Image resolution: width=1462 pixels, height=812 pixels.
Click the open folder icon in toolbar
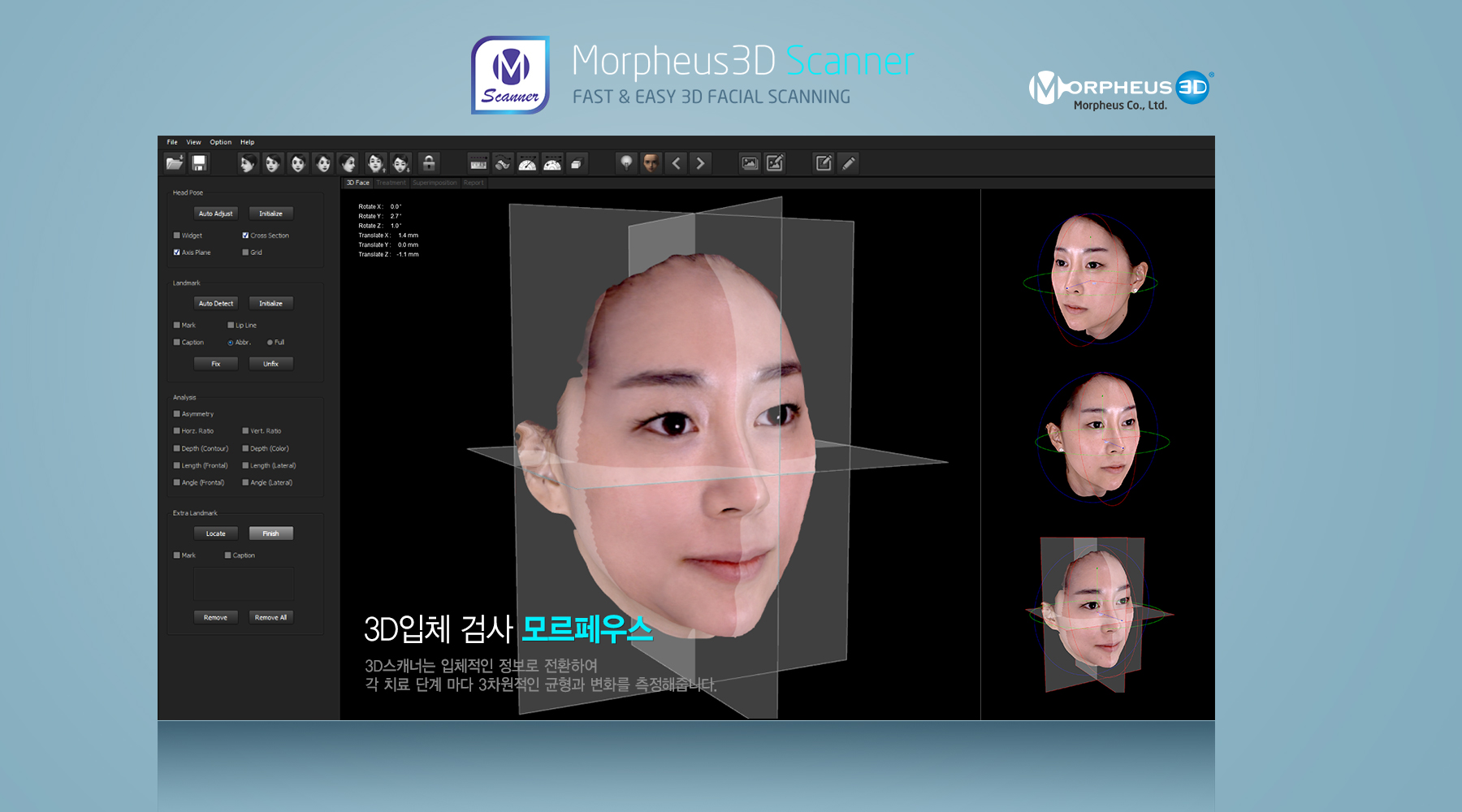pyautogui.click(x=175, y=163)
